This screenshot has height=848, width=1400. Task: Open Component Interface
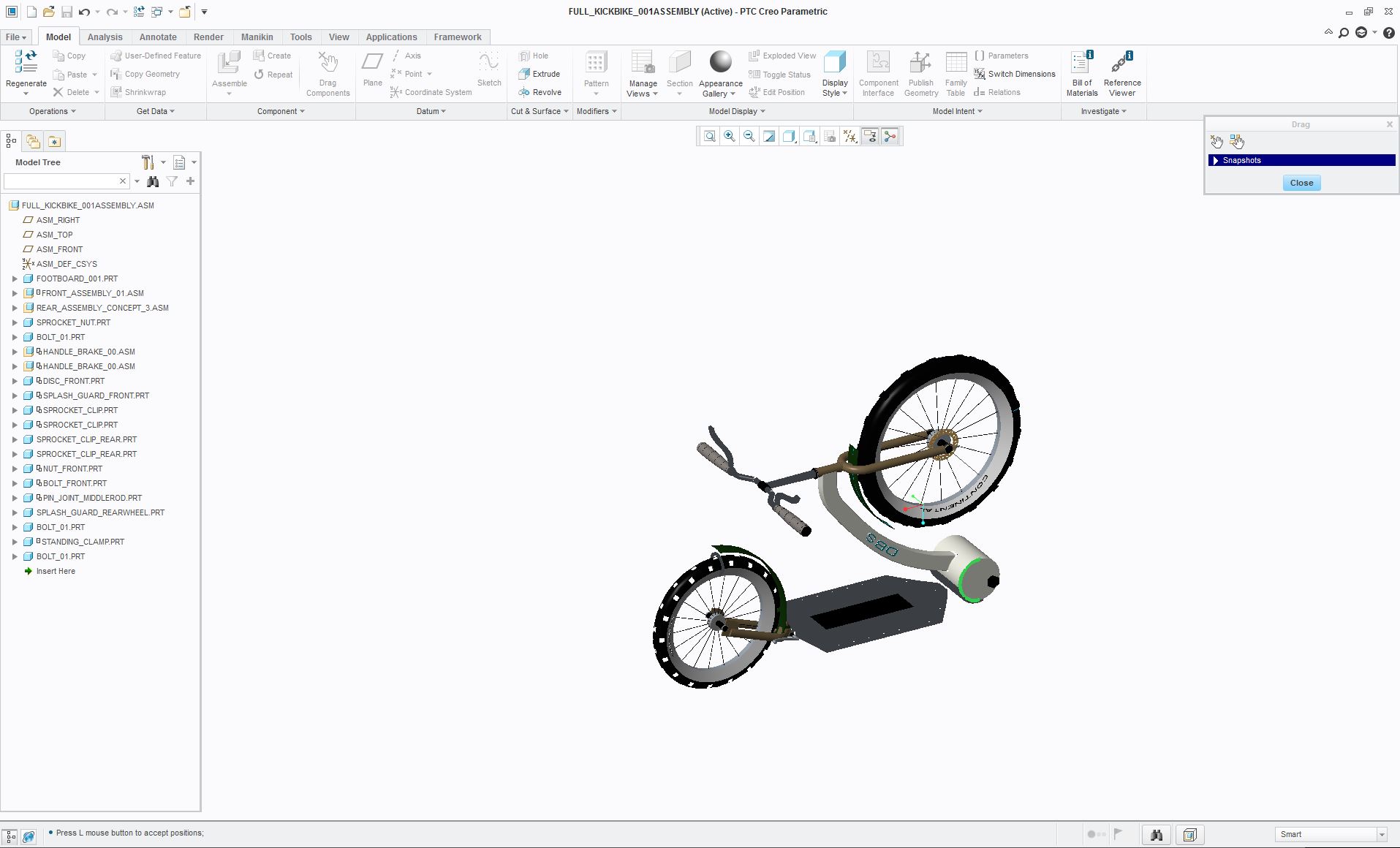878,73
